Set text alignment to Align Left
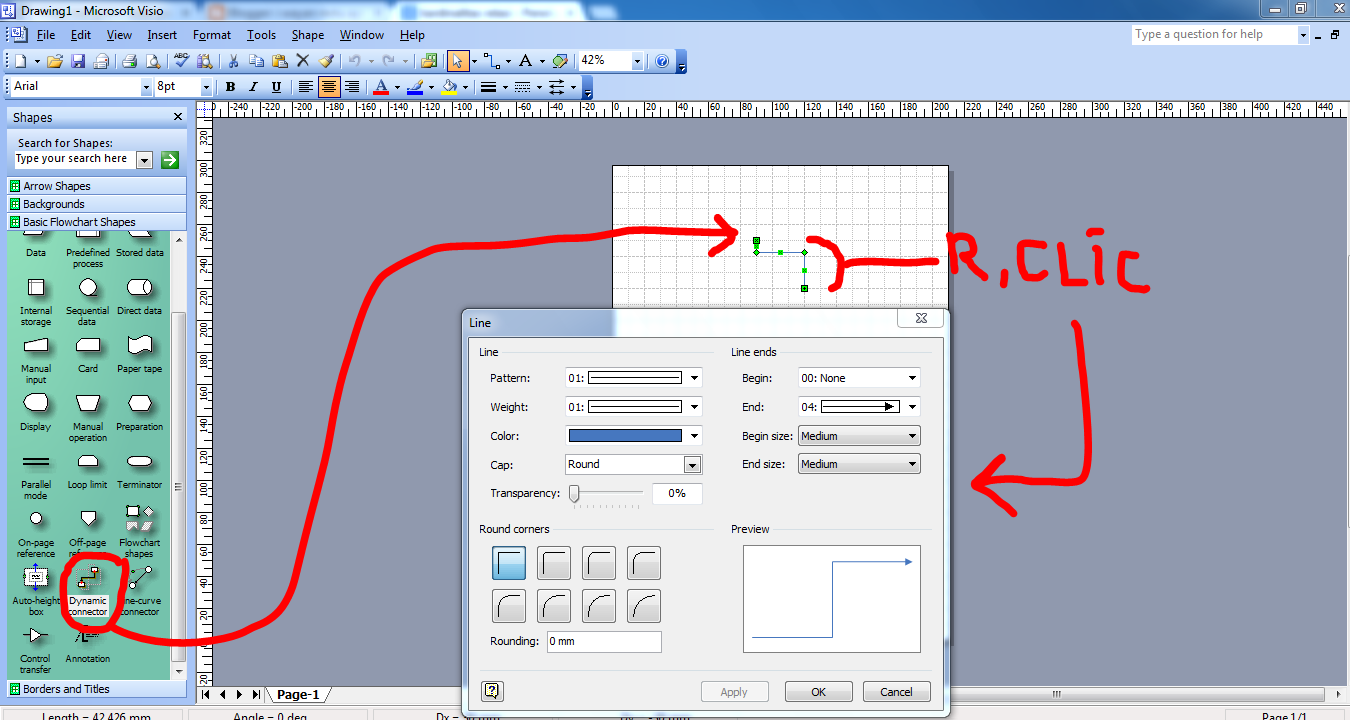1350x720 pixels. pos(306,87)
